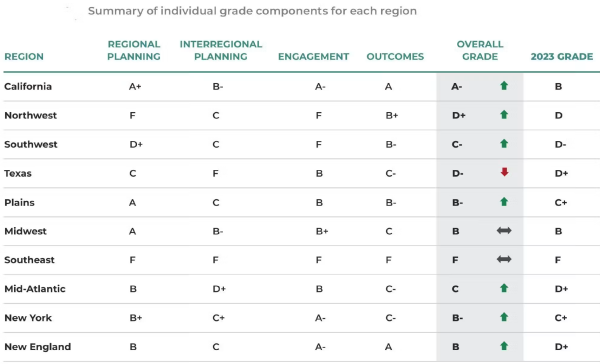The height and width of the screenshot is (364, 600).
Task: Click Southeast's gray sideways arrow icon
Action: 504,259
